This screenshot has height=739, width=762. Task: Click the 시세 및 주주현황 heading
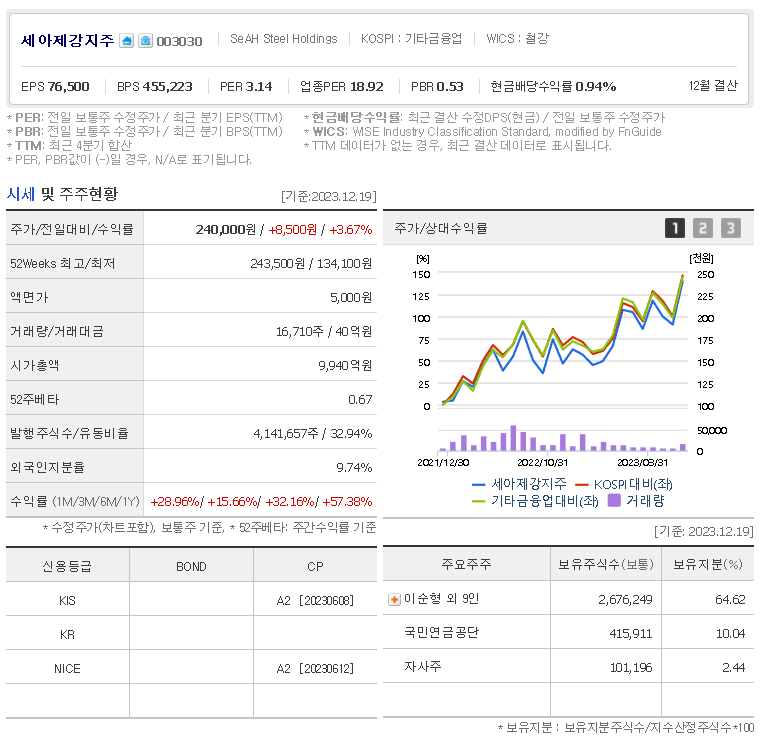[62, 194]
